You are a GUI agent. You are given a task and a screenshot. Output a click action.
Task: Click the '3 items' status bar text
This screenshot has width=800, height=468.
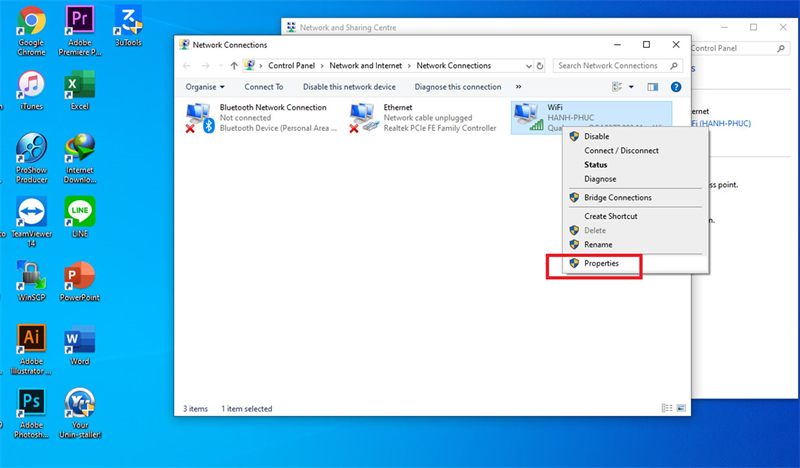pos(195,409)
